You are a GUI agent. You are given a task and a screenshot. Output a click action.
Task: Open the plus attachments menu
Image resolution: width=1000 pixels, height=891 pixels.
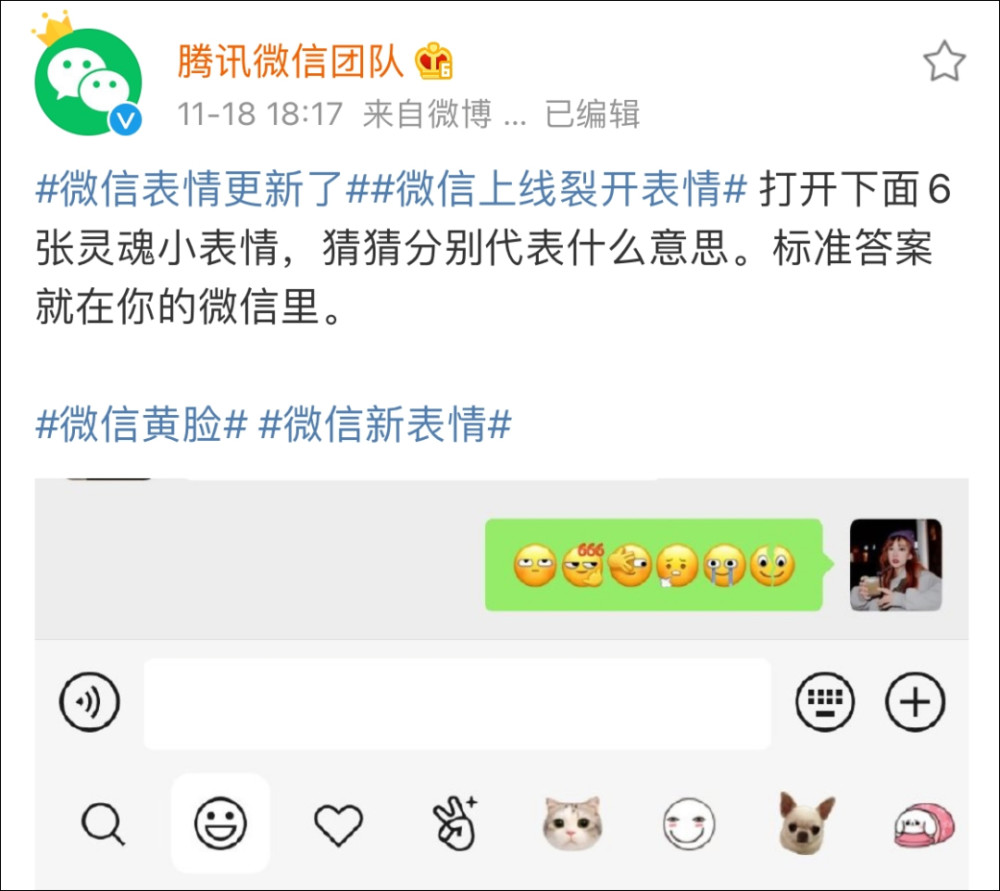915,702
